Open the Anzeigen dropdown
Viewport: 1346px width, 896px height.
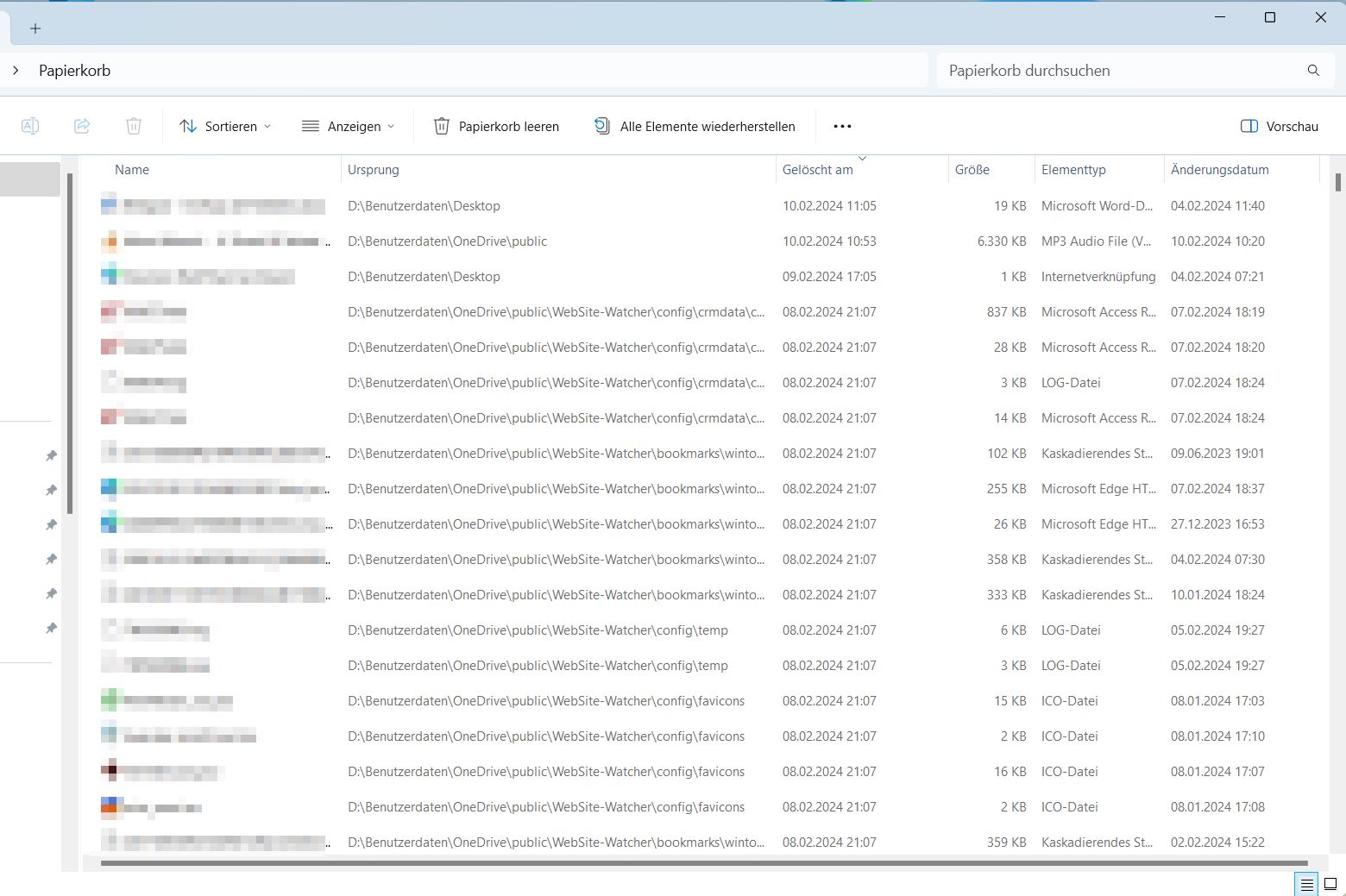[348, 126]
